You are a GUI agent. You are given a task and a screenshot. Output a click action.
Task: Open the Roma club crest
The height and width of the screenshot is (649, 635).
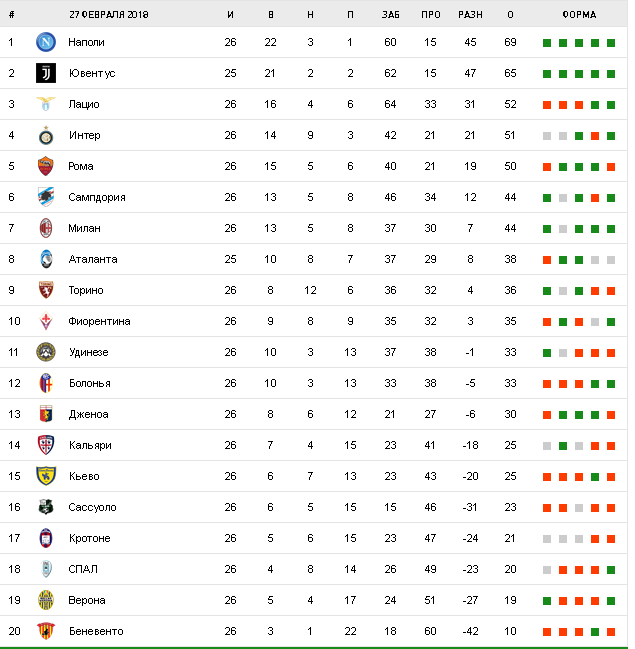click(46, 166)
